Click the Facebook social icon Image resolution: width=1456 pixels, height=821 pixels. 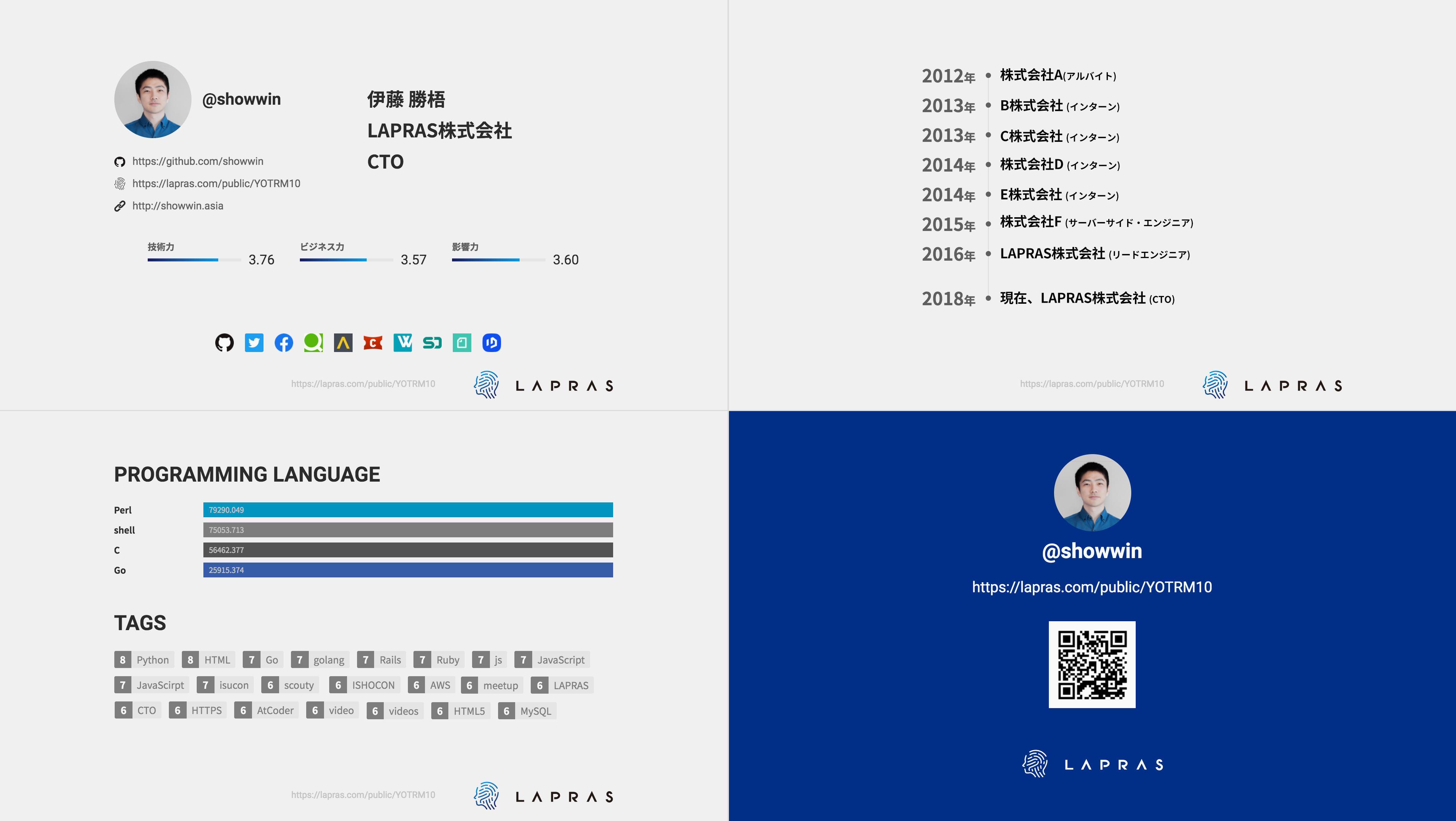[283, 344]
